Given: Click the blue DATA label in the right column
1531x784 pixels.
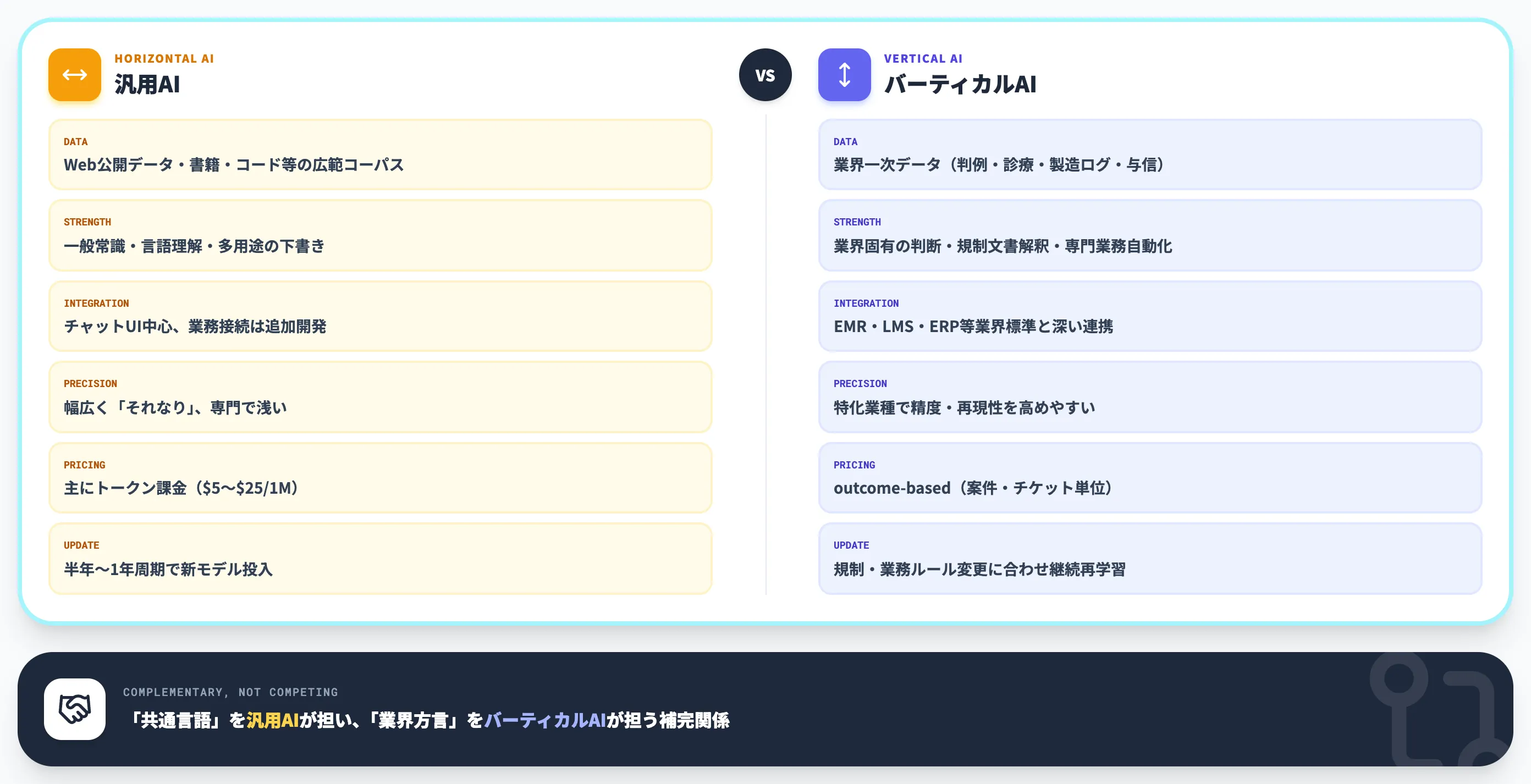Looking at the screenshot, I should click(845, 141).
